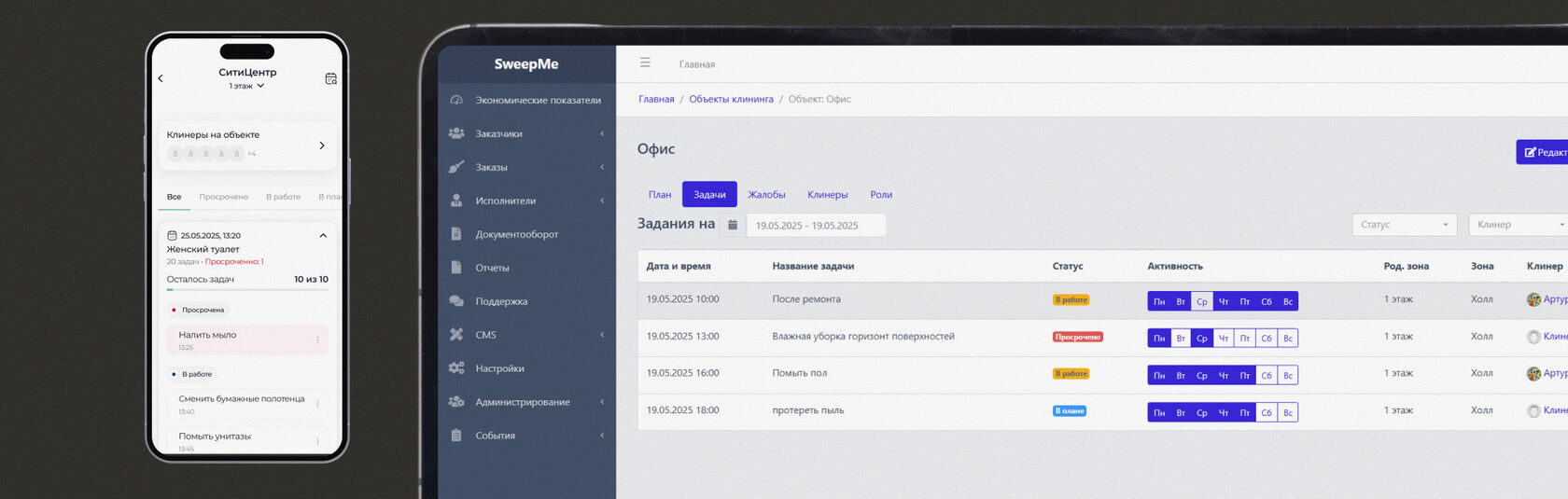Tap three-dot menu for Сменить бумажные полотенца
This screenshot has width=1568, height=499.
(318, 404)
